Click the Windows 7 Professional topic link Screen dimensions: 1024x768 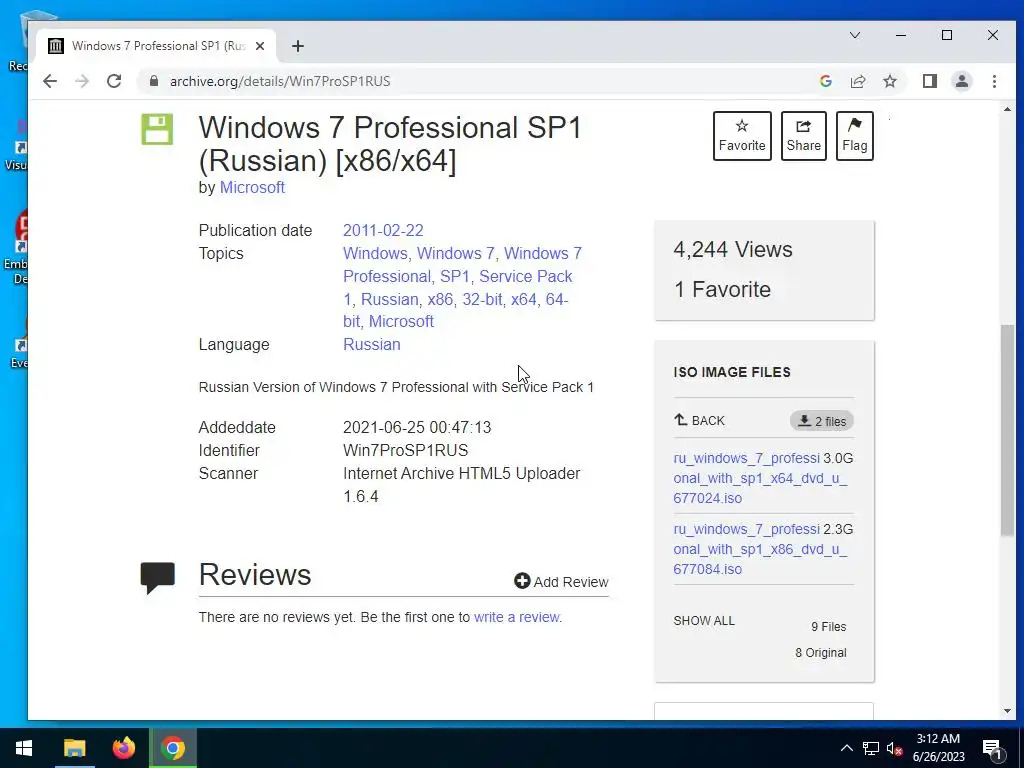(x=462, y=264)
